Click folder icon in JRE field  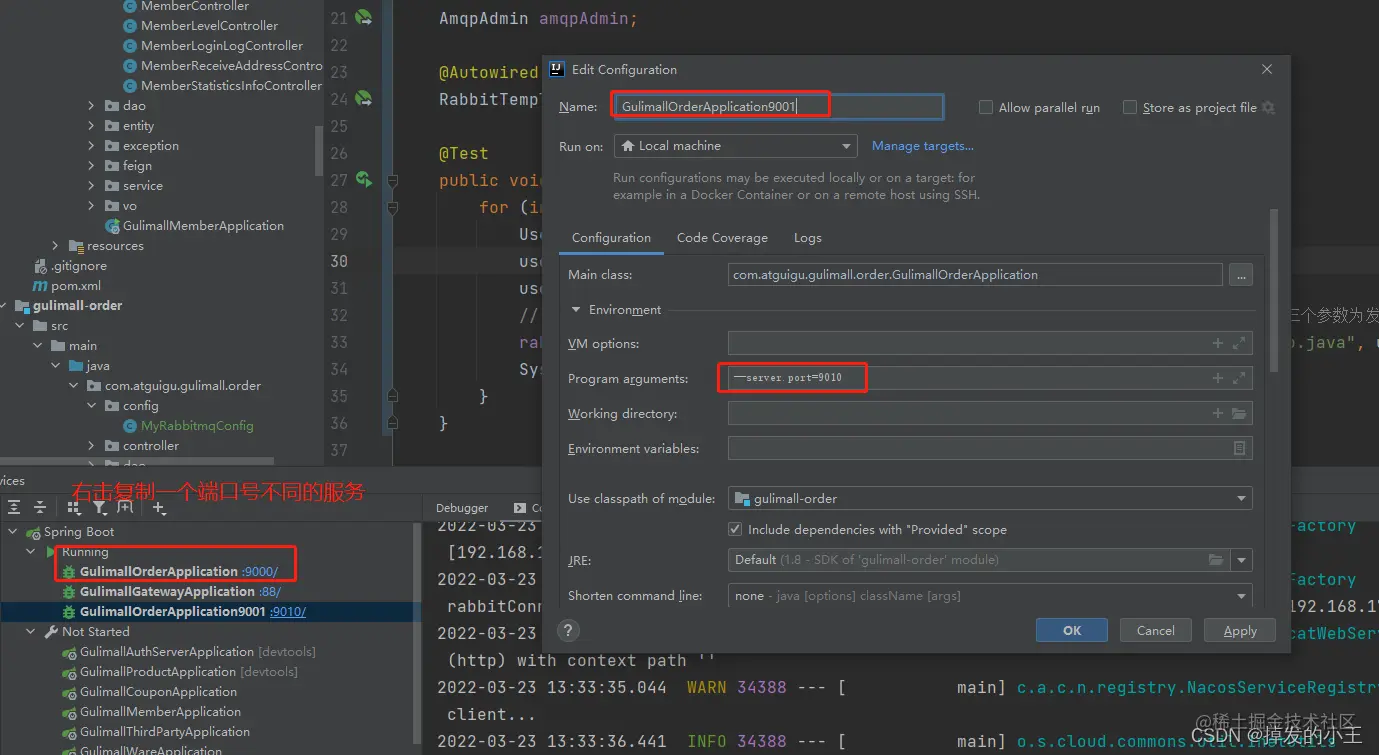coord(1215,560)
